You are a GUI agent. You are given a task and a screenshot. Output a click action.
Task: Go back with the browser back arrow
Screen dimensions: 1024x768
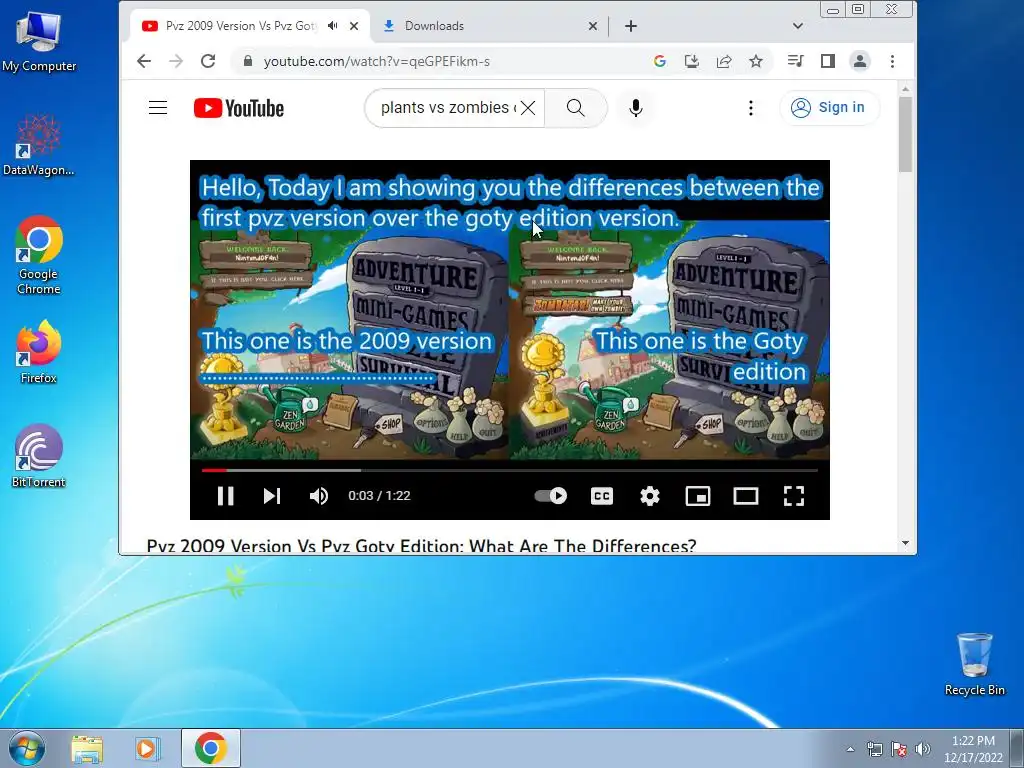tap(144, 61)
